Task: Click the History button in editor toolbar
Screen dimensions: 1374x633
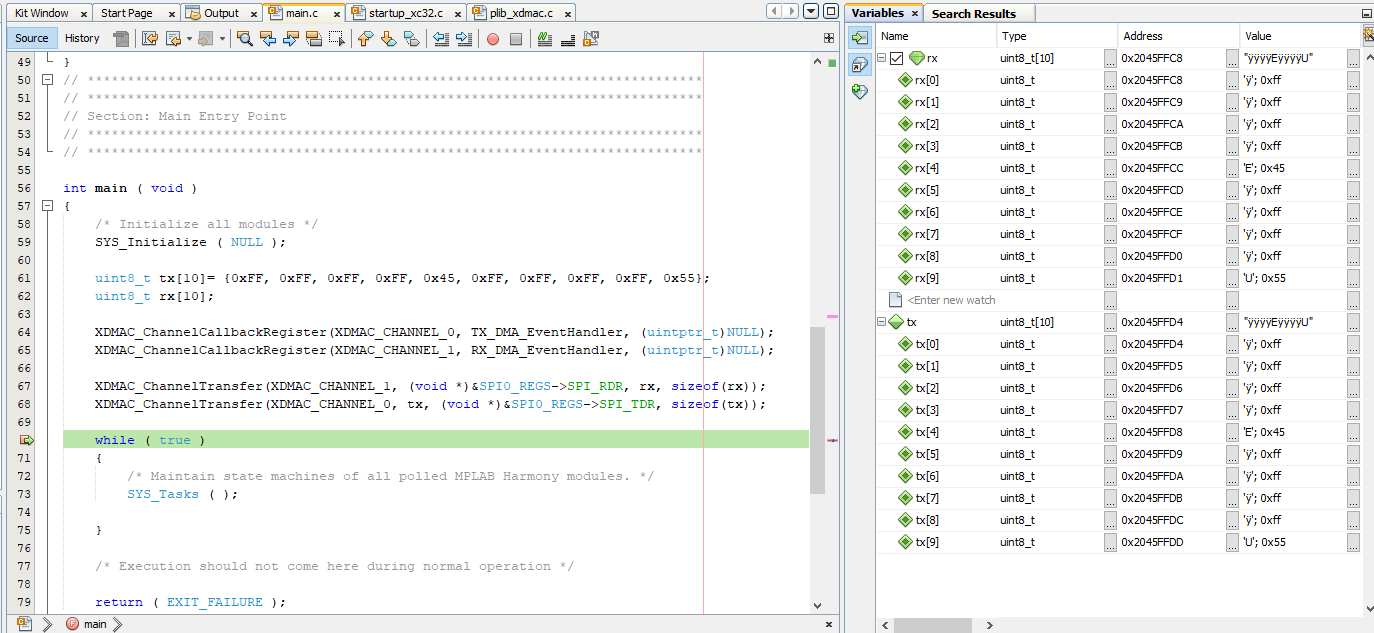Action: 82,37
